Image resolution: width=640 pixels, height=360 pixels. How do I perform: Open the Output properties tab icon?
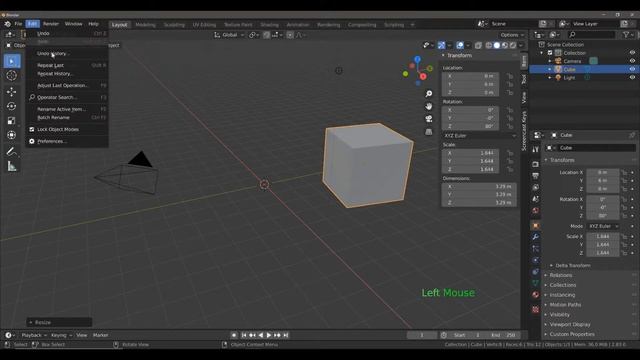536,176
